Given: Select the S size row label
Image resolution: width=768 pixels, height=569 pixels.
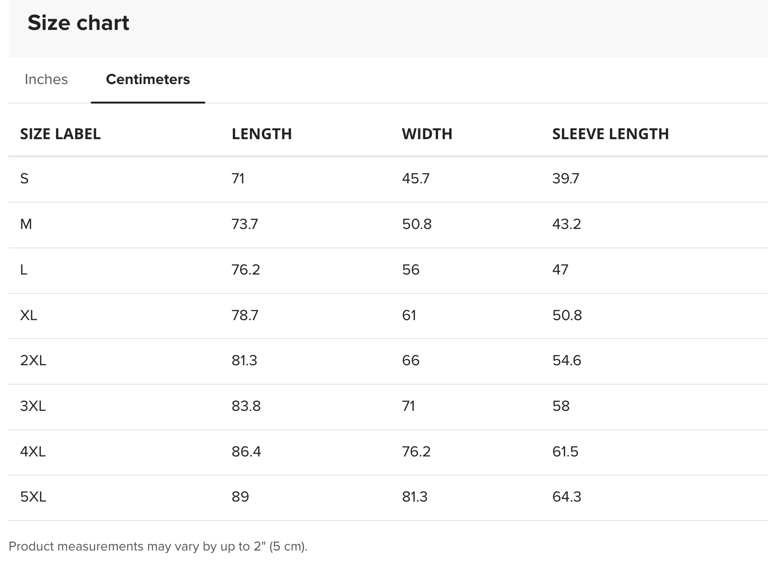Looking at the screenshot, I should (24, 178).
